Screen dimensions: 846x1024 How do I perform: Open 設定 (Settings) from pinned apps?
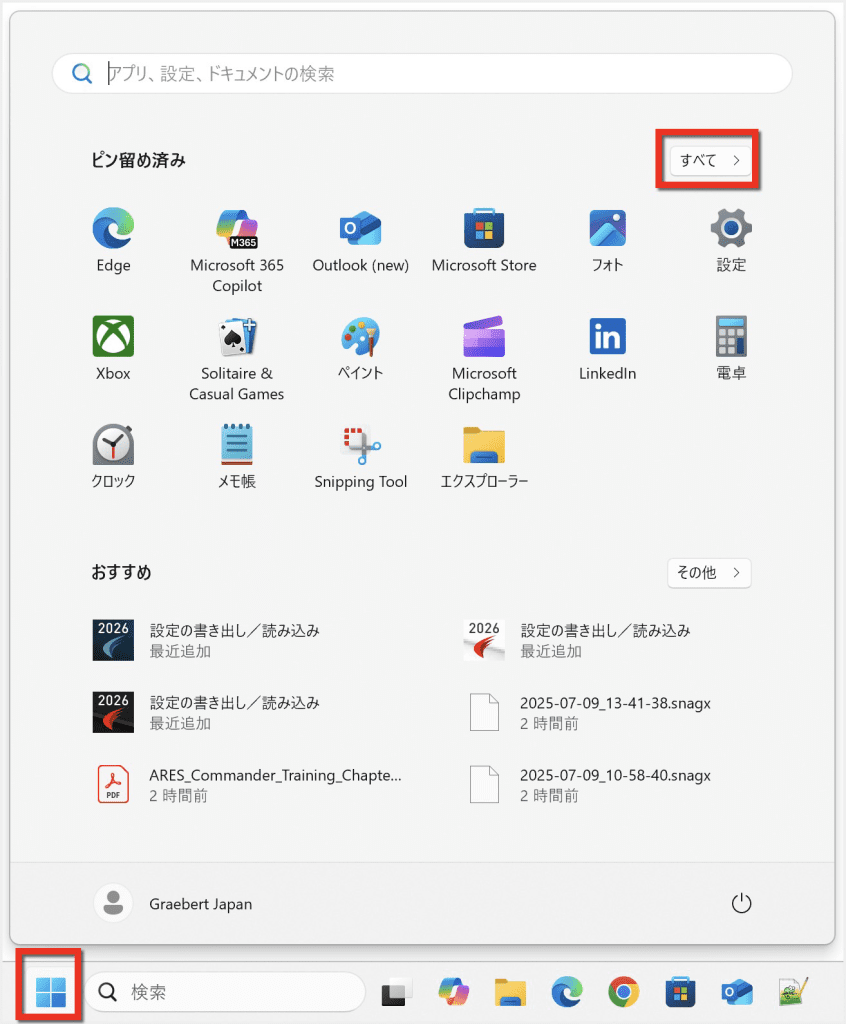point(731,240)
